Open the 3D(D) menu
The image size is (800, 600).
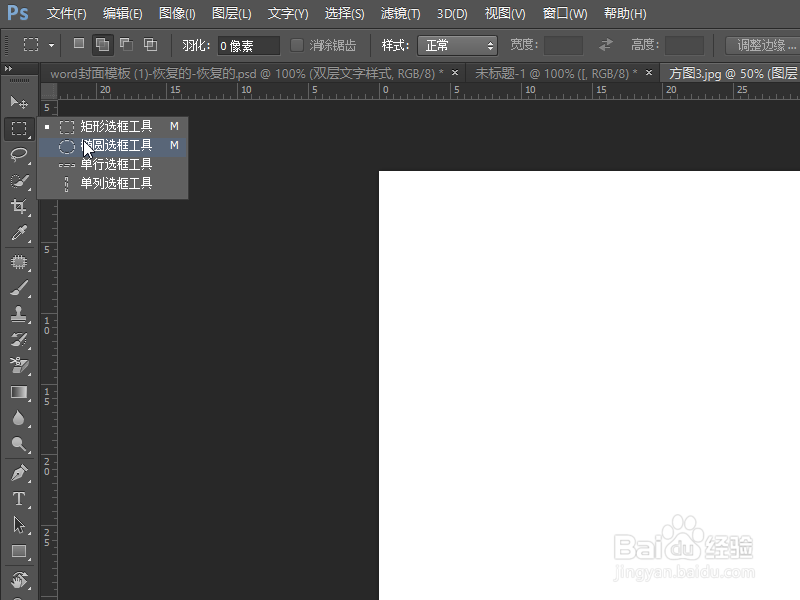pos(452,14)
